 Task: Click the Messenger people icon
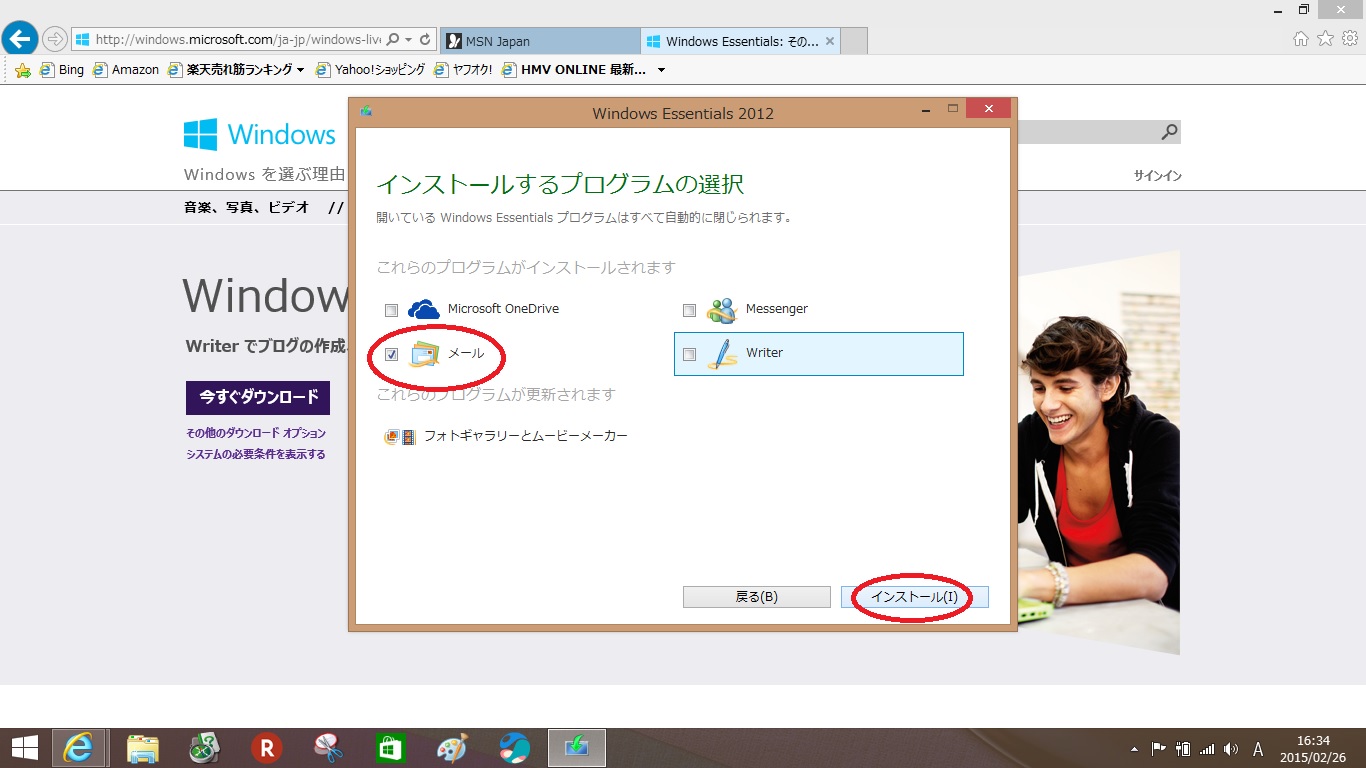pos(722,310)
